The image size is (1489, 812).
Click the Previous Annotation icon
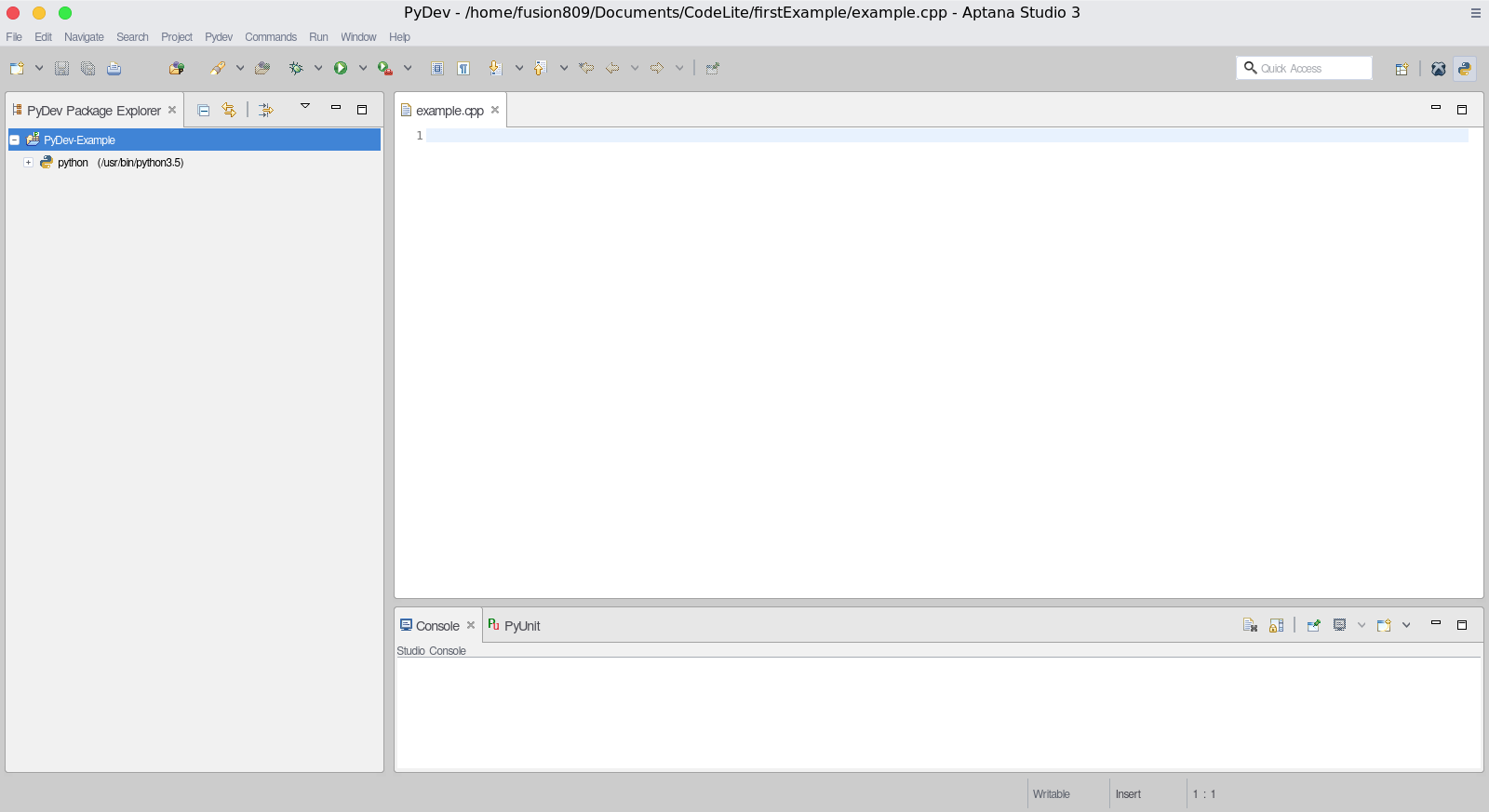(x=540, y=68)
